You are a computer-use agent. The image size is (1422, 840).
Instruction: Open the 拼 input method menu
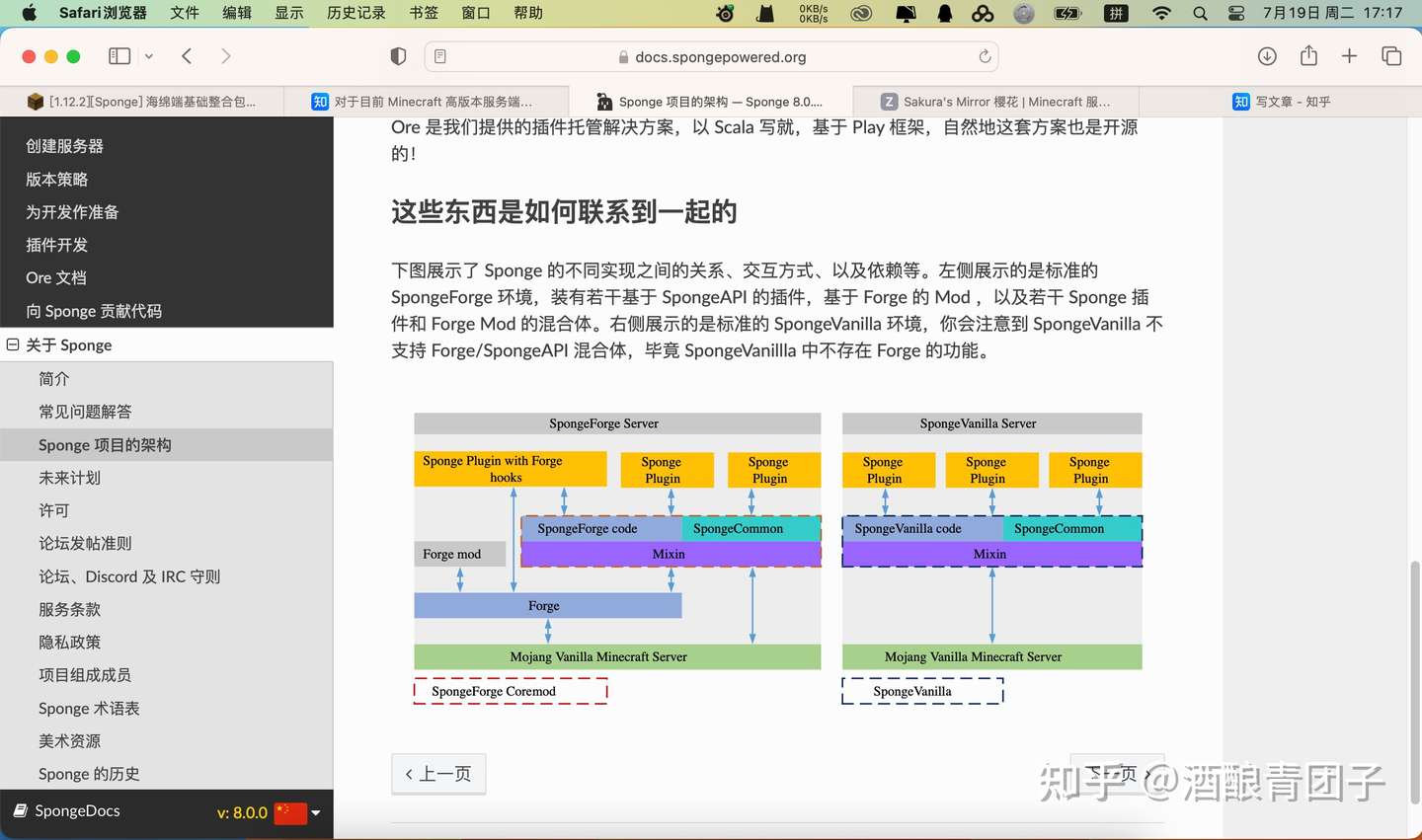(x=1116, y=13)
